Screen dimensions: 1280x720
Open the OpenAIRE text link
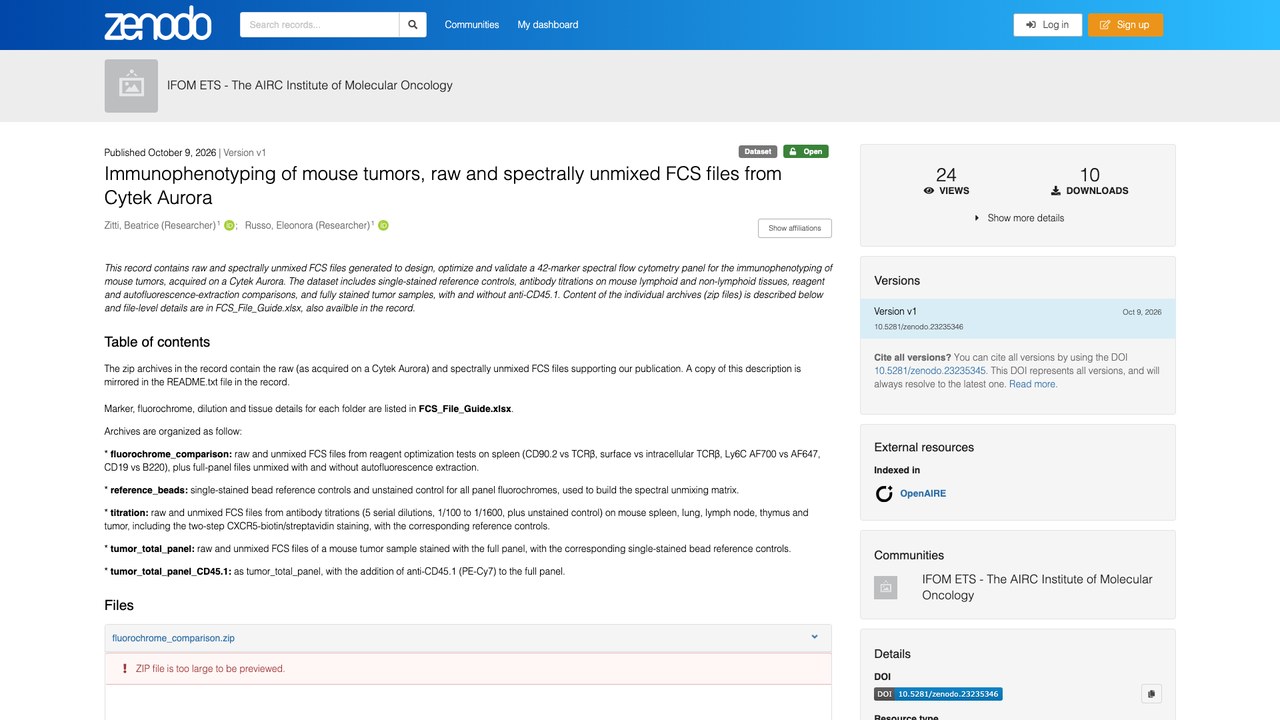pyautogui.click(x=923, y=493)
